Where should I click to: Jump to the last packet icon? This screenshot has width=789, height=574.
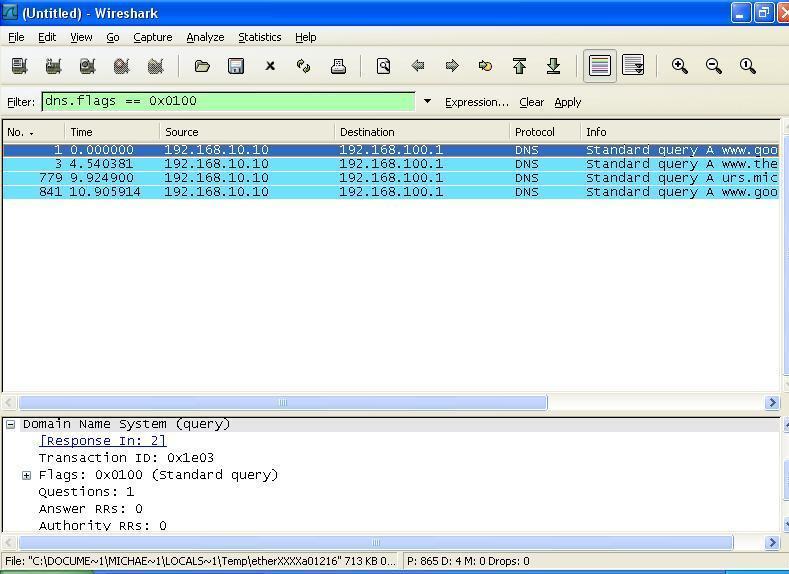pyautogui.click(x=553, y=66)
